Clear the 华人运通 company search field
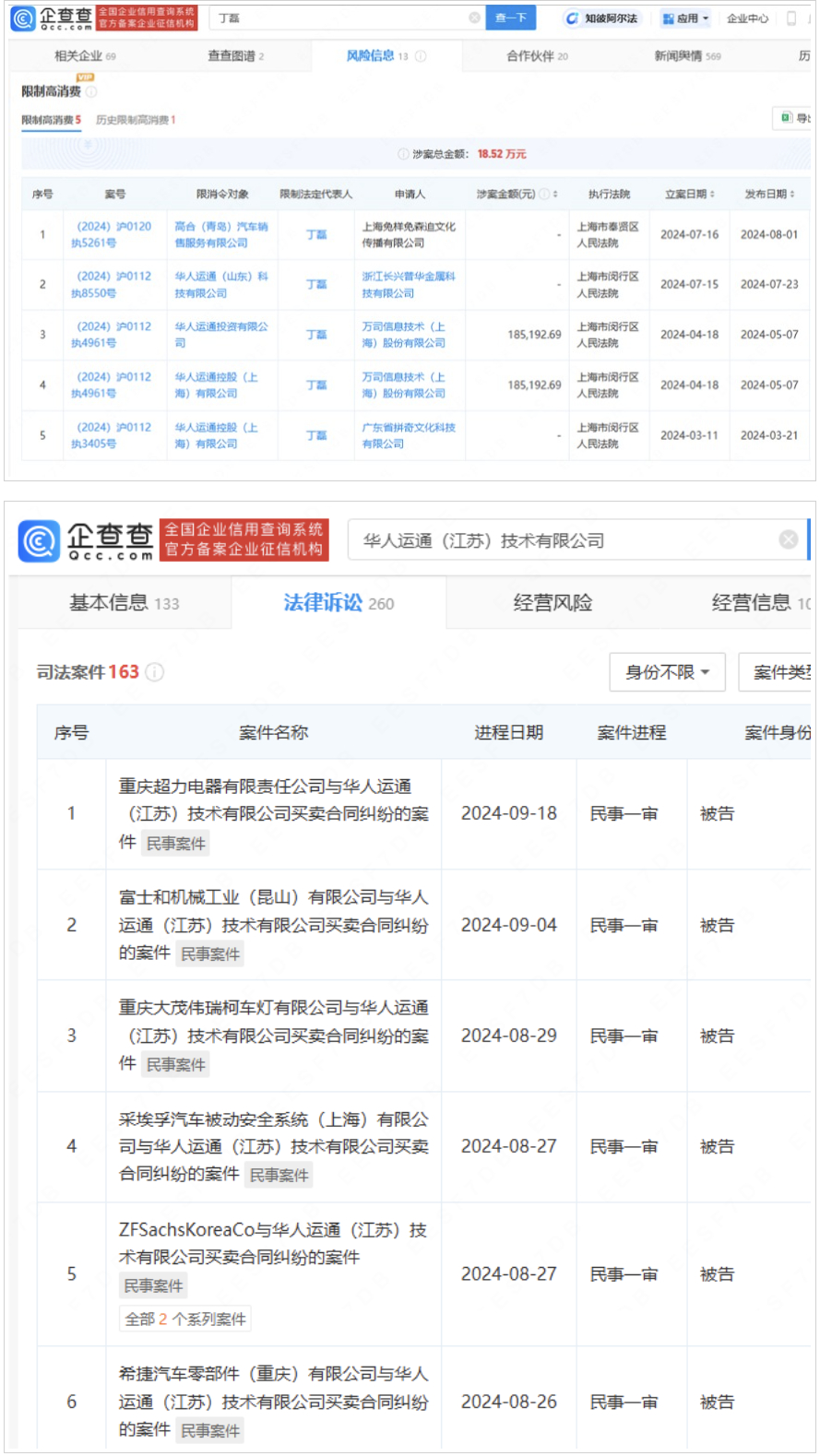Viewport: 820px width, 1456px height. tap(789, 539)
